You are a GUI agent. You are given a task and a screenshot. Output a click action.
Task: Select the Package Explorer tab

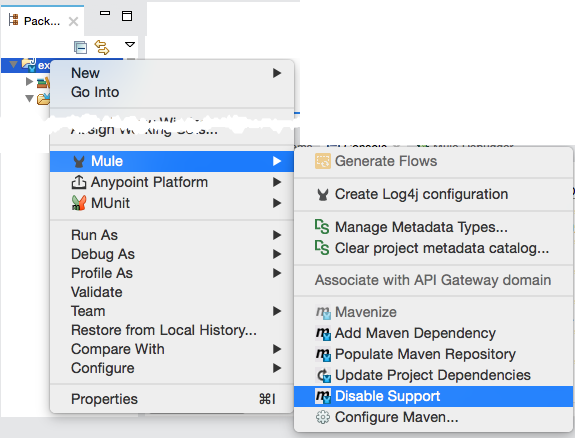(42, 21)
